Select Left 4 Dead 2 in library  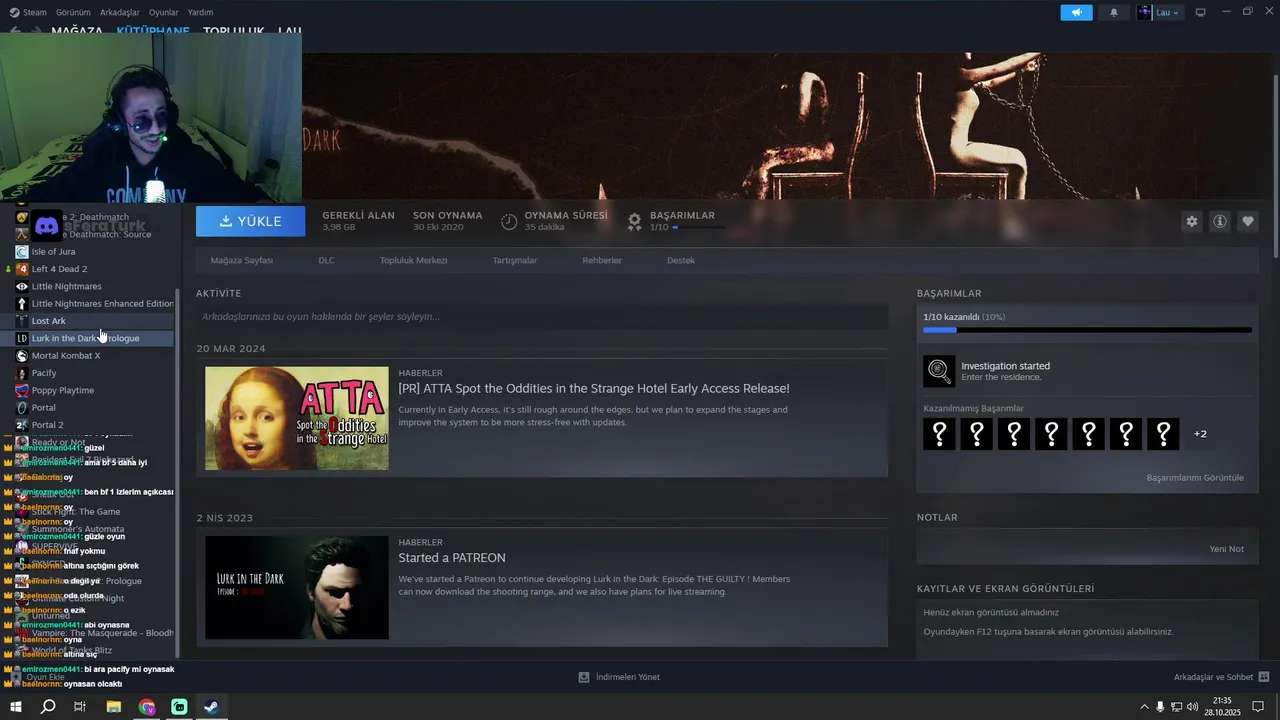59,269
